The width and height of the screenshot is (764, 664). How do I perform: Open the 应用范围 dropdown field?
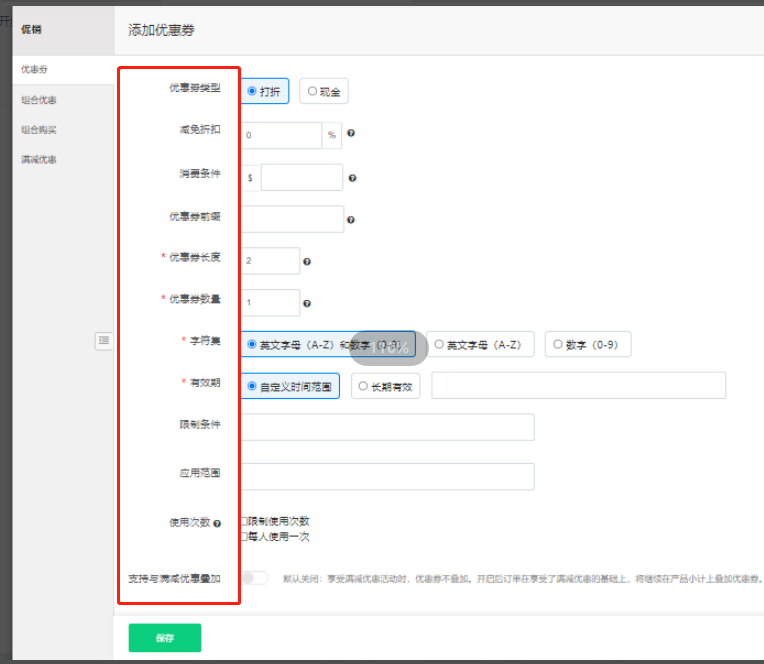387,476
